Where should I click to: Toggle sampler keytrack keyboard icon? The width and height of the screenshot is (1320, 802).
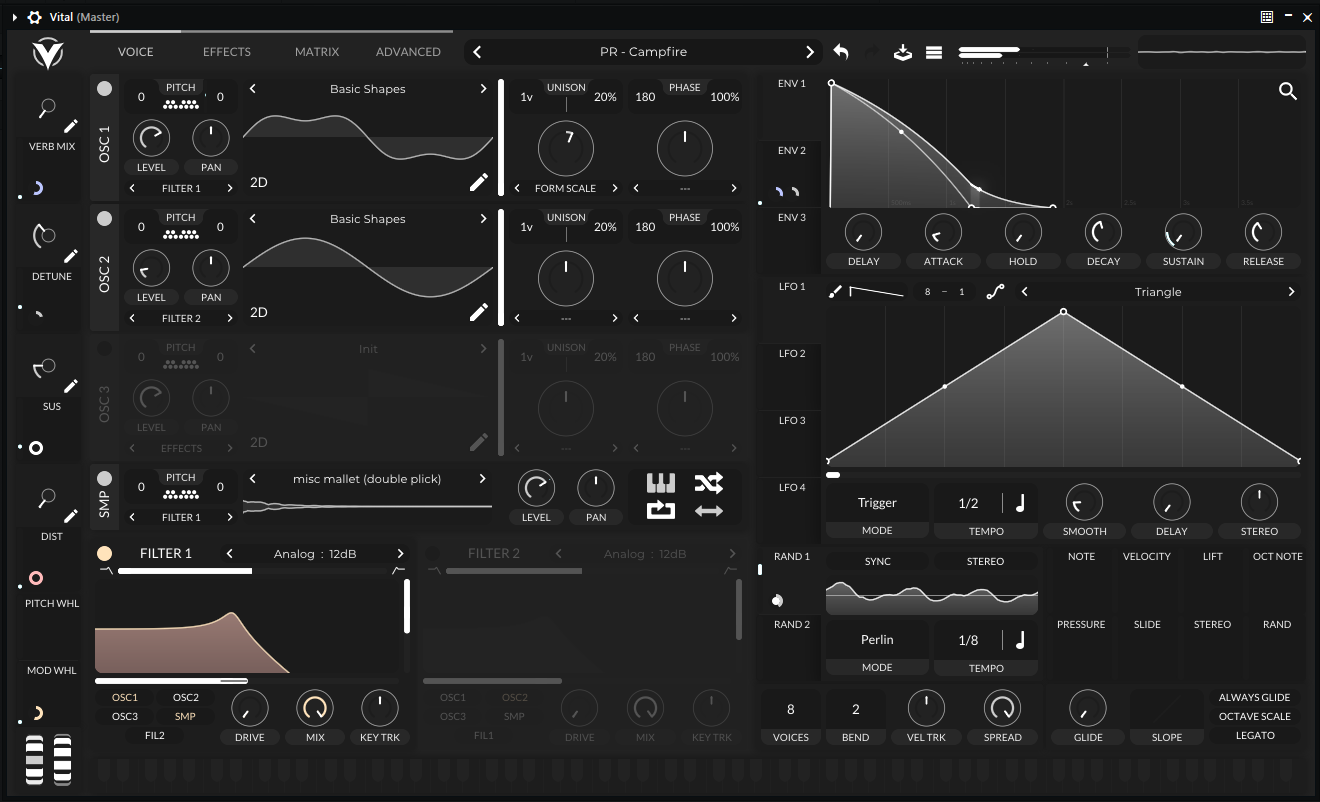661,484
